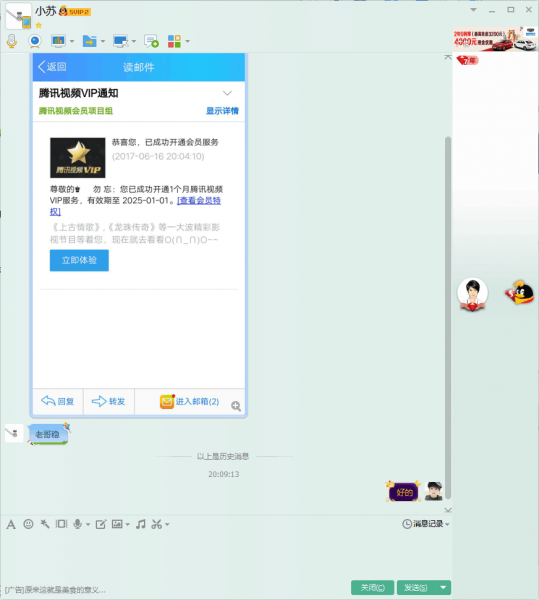The width and height of the screenshot is (539, 600).
Task: Expand the remote desktop dropdown arrow
Action: pyautogui.click(x=134, y=41)
